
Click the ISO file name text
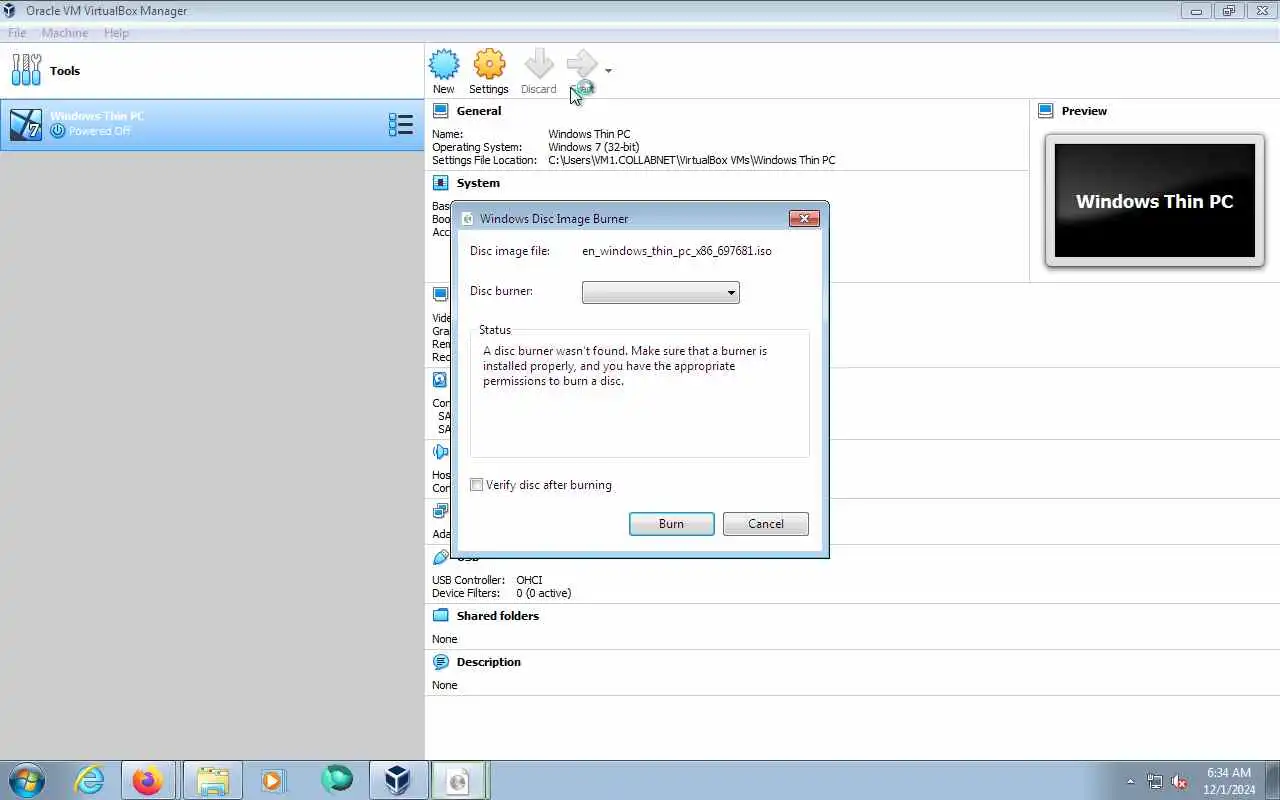click(677, 251)
